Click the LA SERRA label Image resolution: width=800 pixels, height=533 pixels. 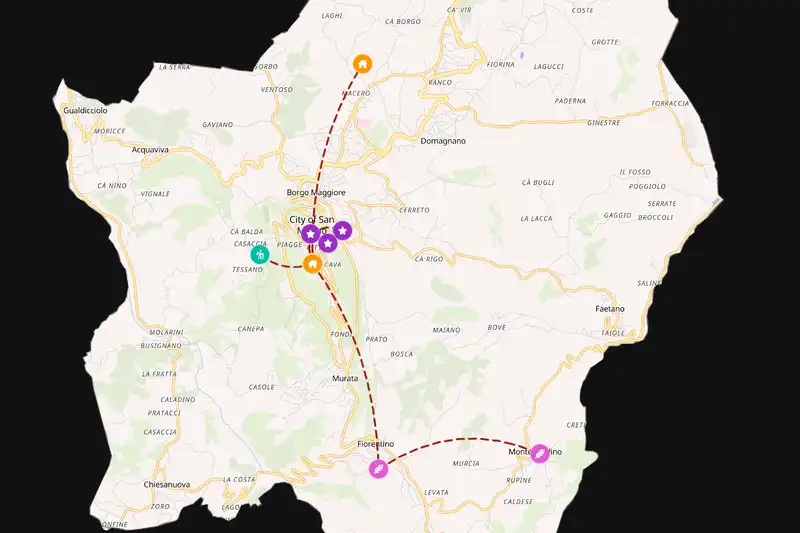coord(174,67)
